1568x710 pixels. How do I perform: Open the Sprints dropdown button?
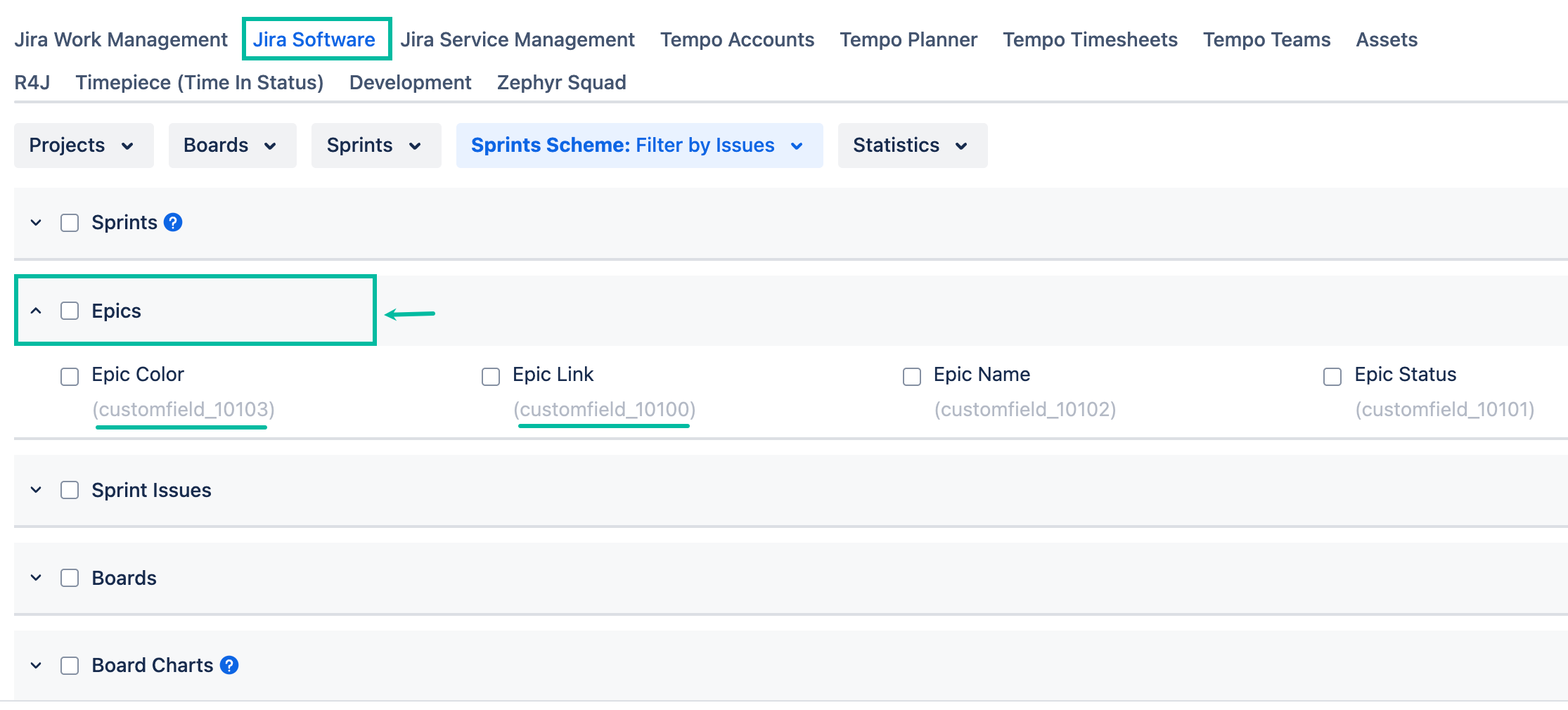pyautogui.click(x=376, y=146)
